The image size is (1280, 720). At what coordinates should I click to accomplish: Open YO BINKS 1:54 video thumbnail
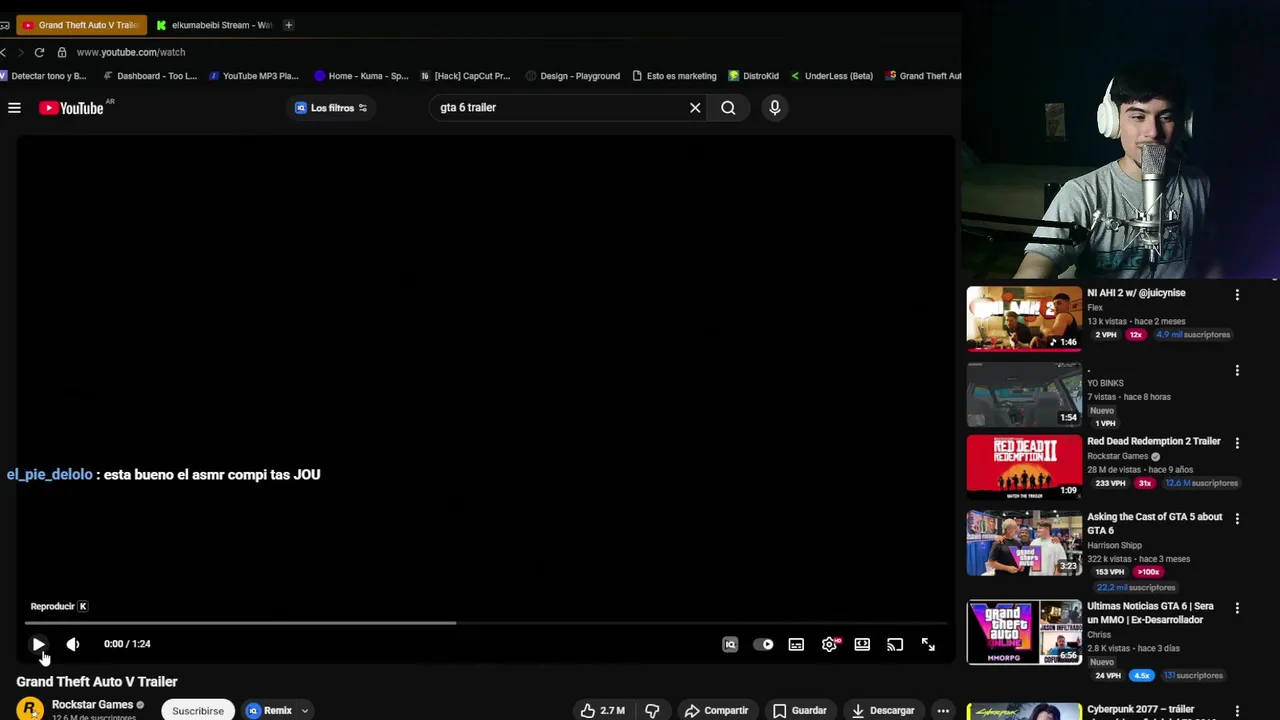click(1024, 394)
